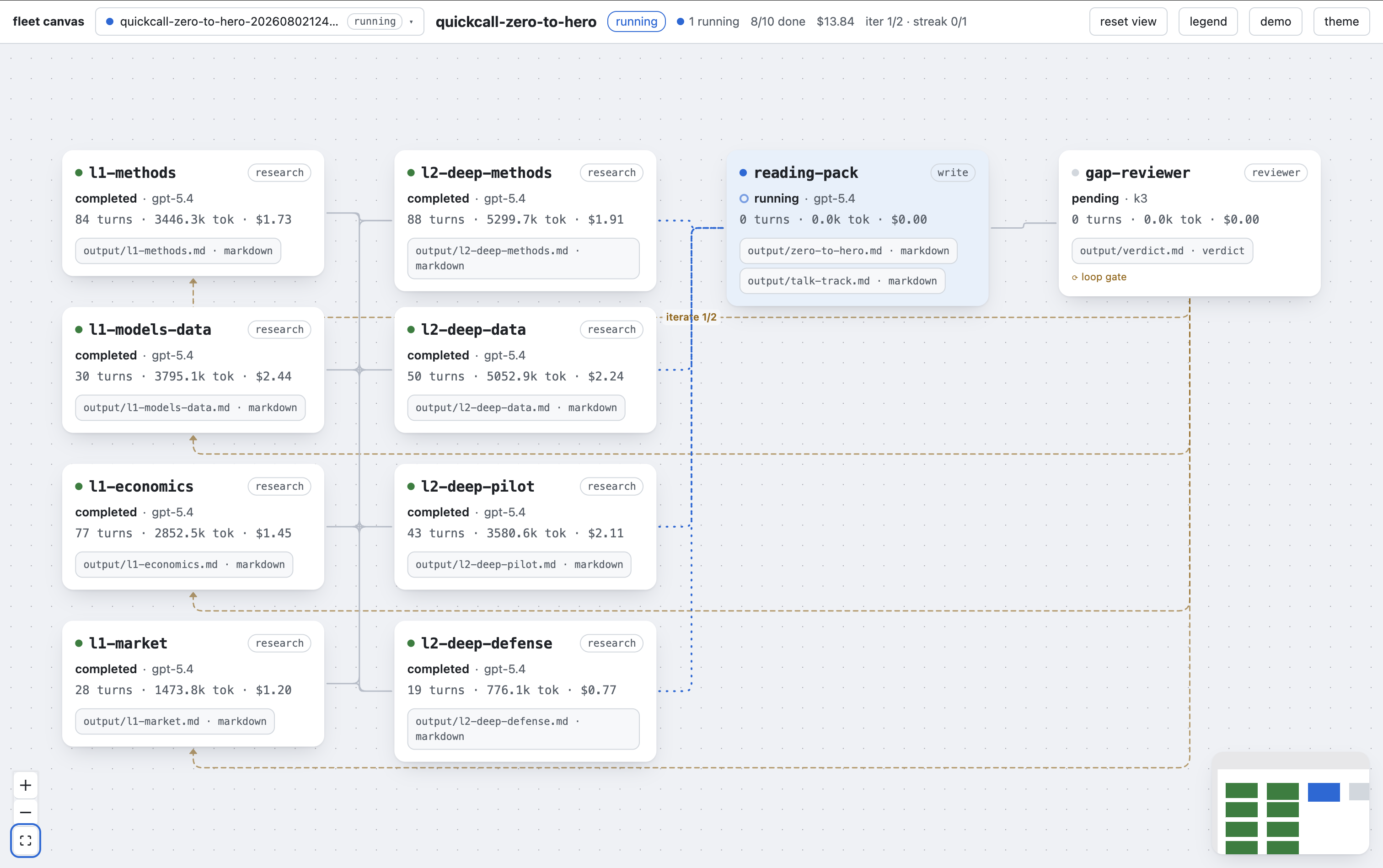Click the 1 running indicator
The height and width of the screenshot is (868, 1383).
(708, 22)
